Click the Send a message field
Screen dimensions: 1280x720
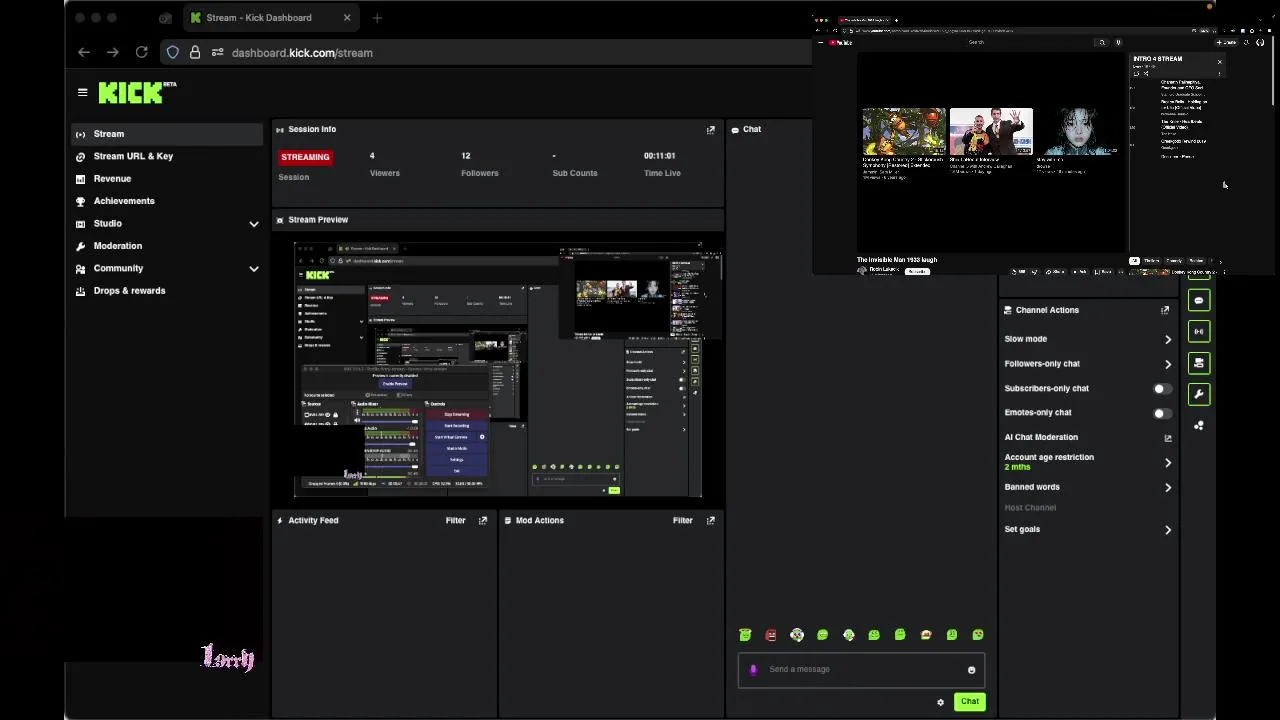pyautogui.click(x=862, y=670)
